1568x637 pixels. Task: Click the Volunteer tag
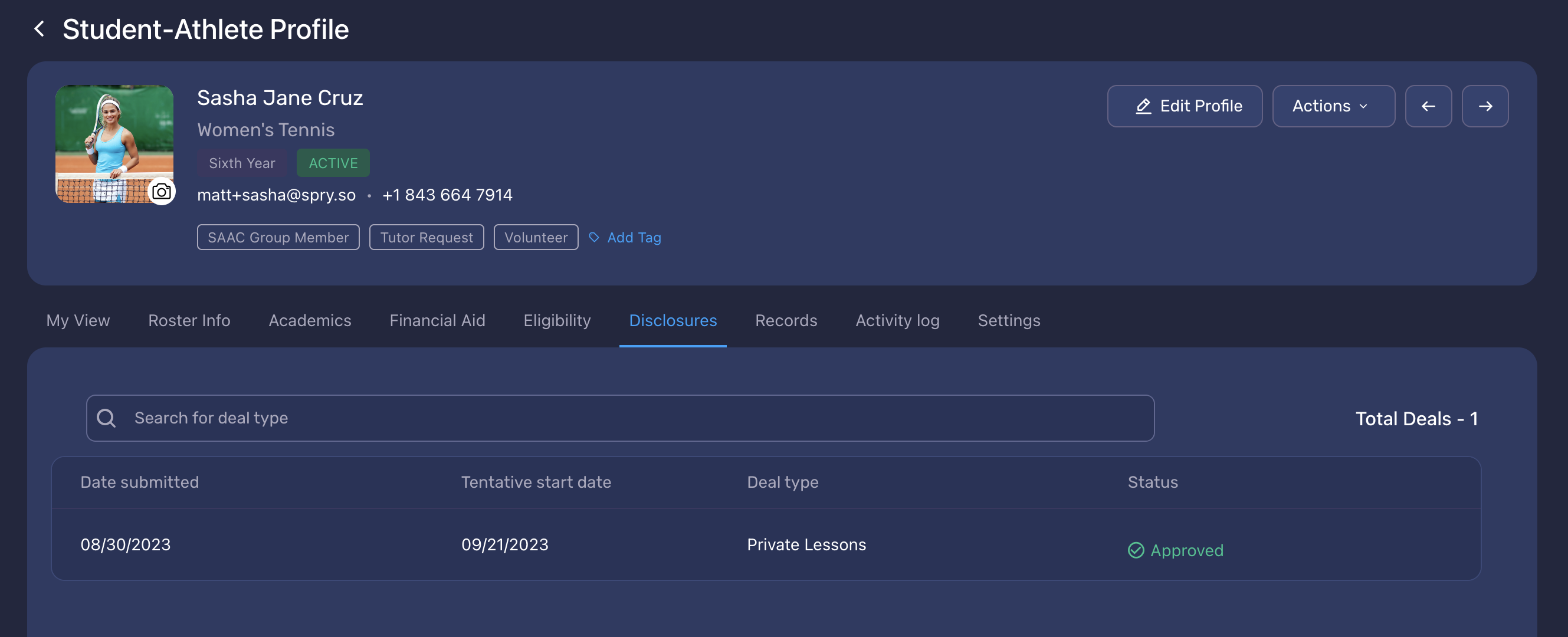pos(536,237)
